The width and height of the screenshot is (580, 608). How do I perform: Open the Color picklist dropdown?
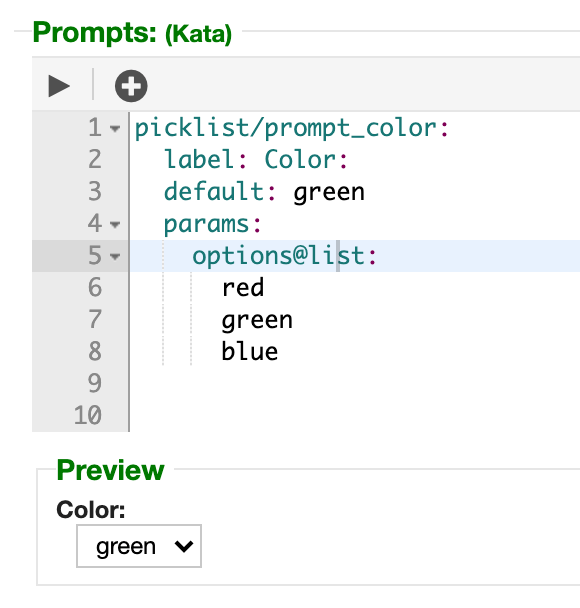click(139, 546)
